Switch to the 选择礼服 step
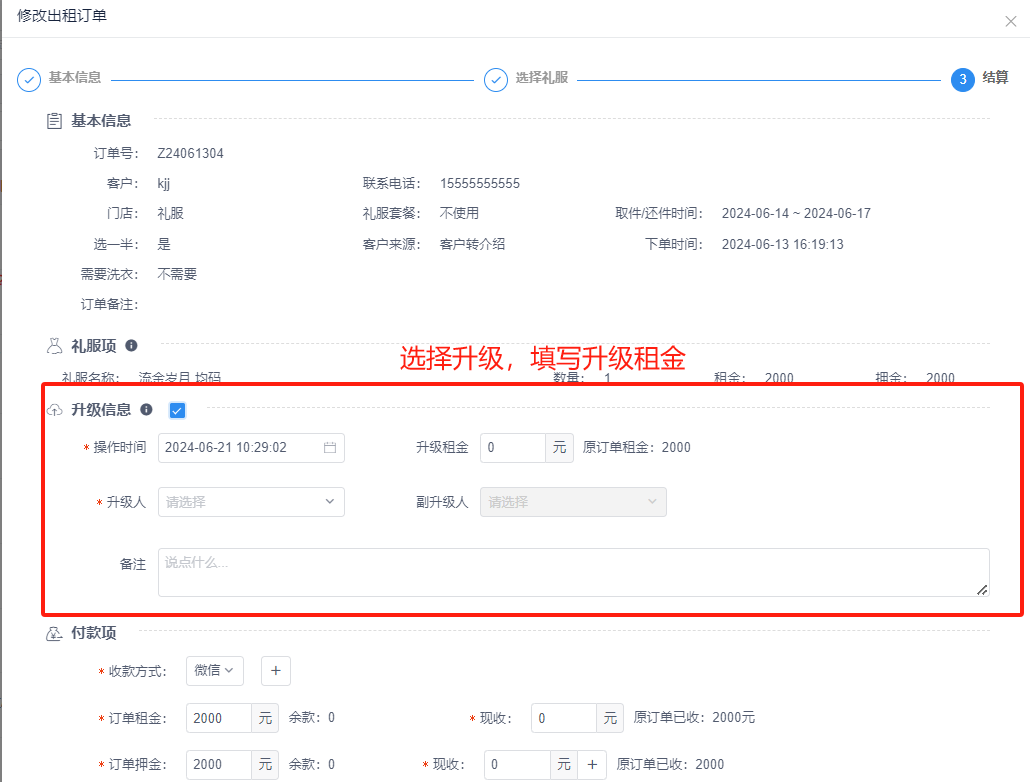Viewport: 1030px width, 782px height. tap(496, 79)
